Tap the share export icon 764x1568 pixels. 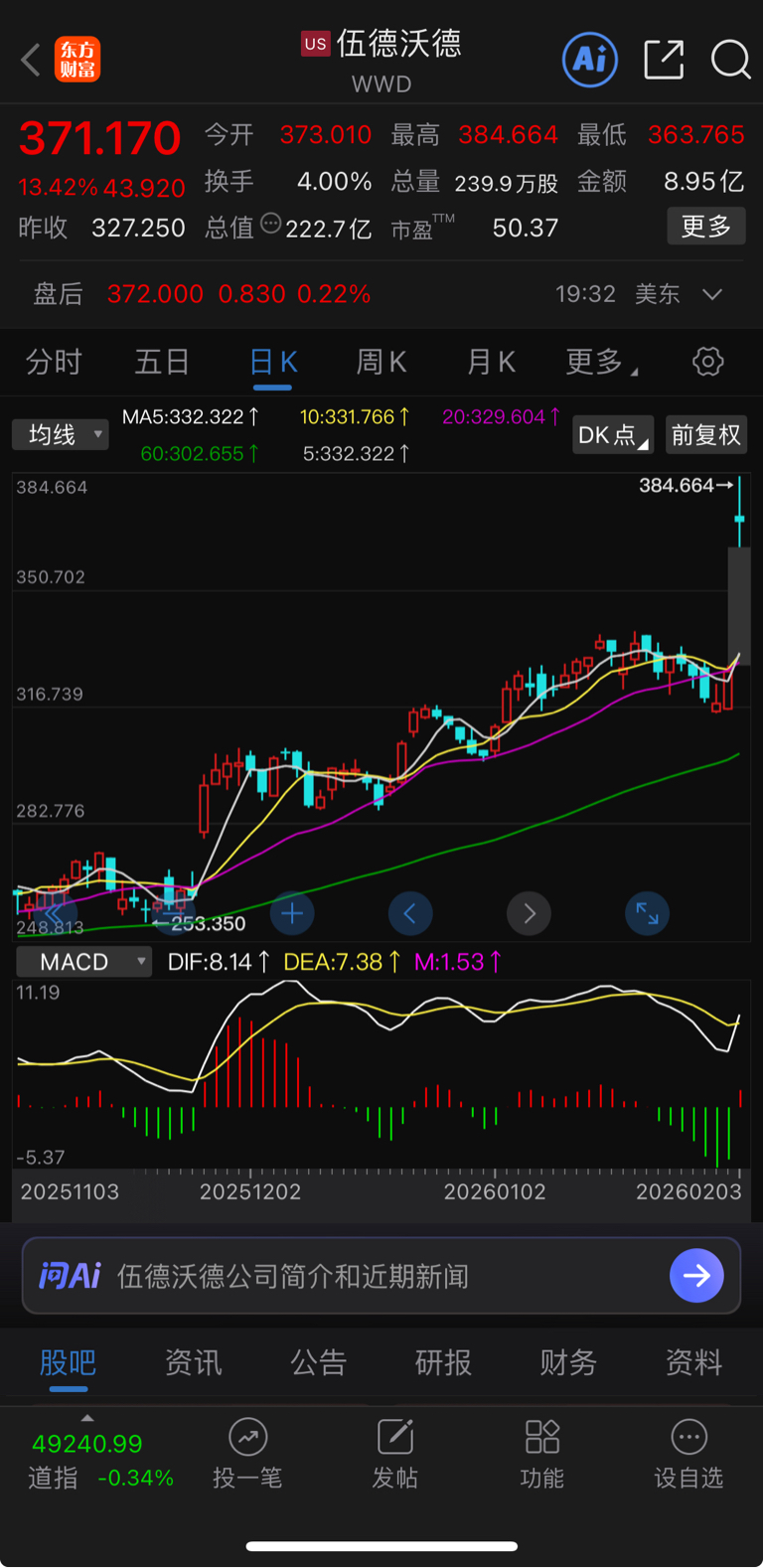pyautogui.click(x=664, y=60)
